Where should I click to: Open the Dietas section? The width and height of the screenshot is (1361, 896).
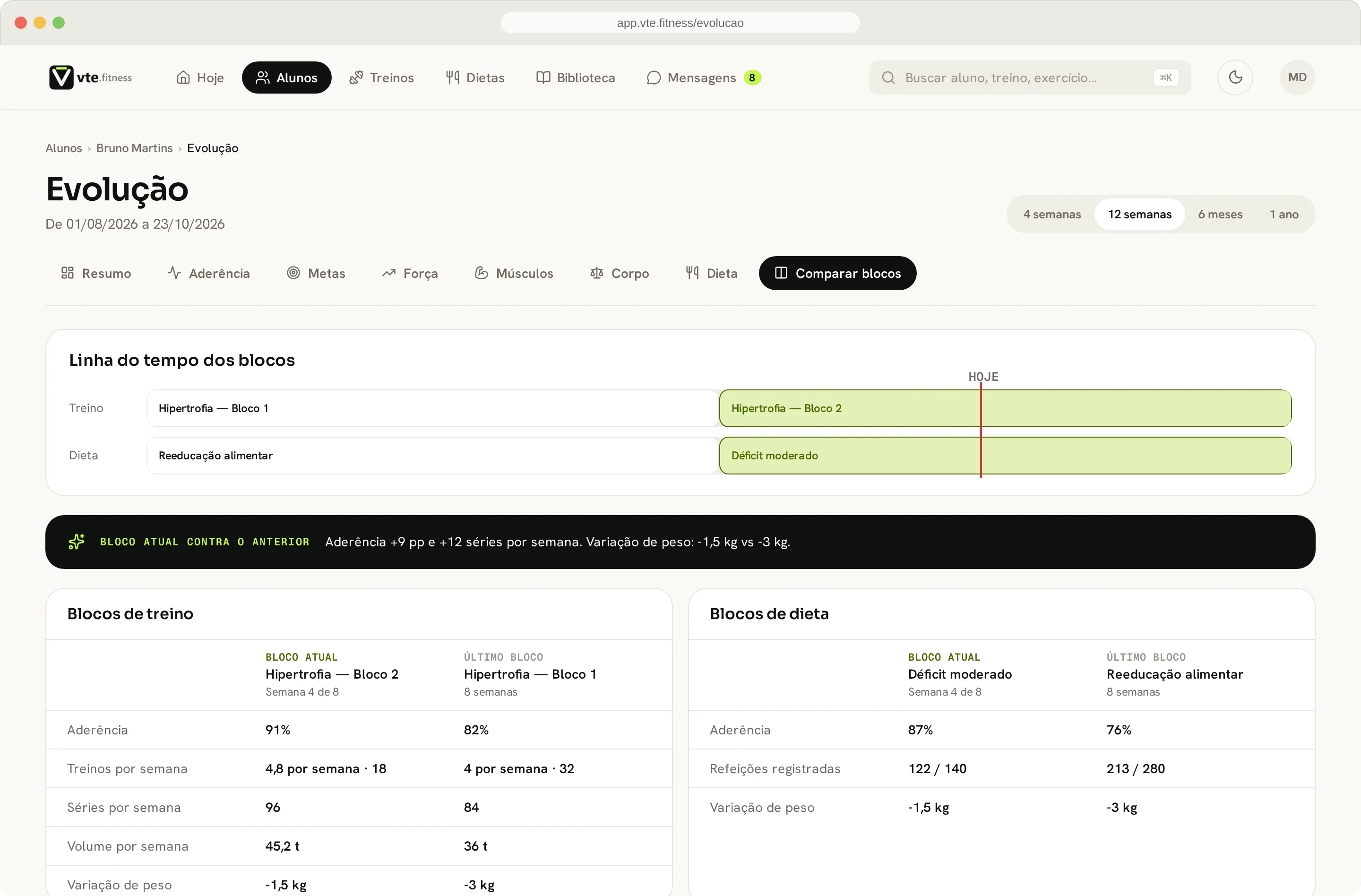[475, 77]
